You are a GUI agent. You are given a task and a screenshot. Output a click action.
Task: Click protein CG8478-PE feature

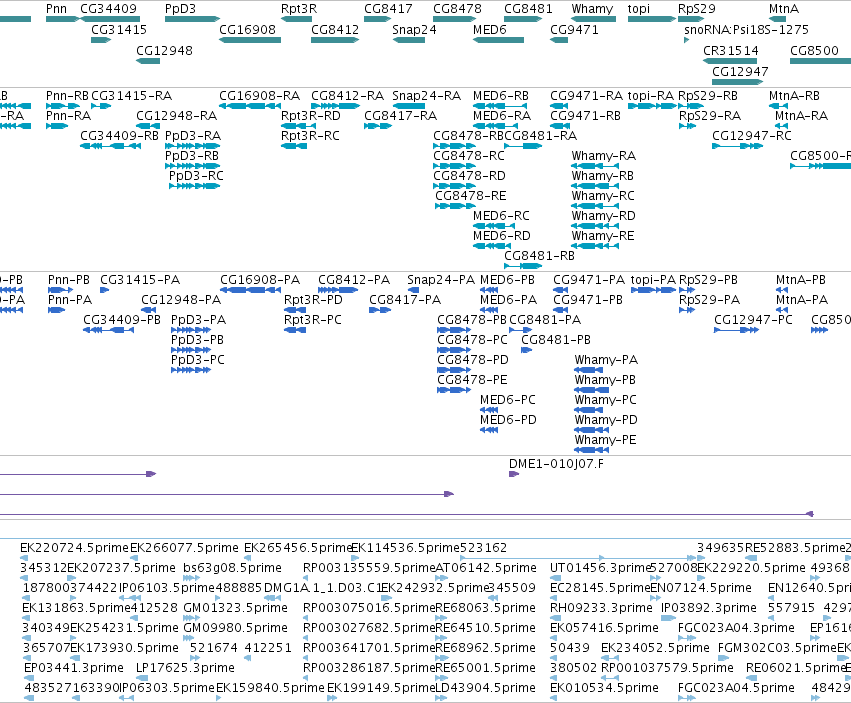click(454, 390)
